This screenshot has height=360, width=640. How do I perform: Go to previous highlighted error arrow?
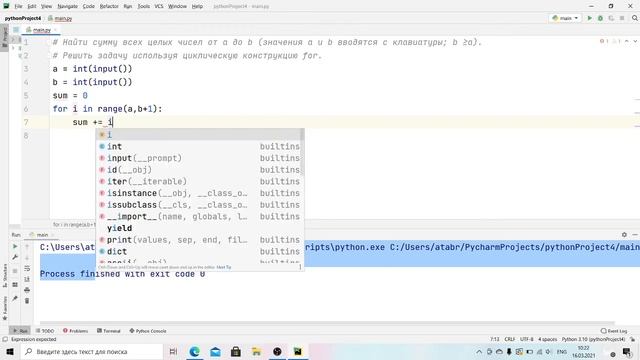[x=627, y=42]
